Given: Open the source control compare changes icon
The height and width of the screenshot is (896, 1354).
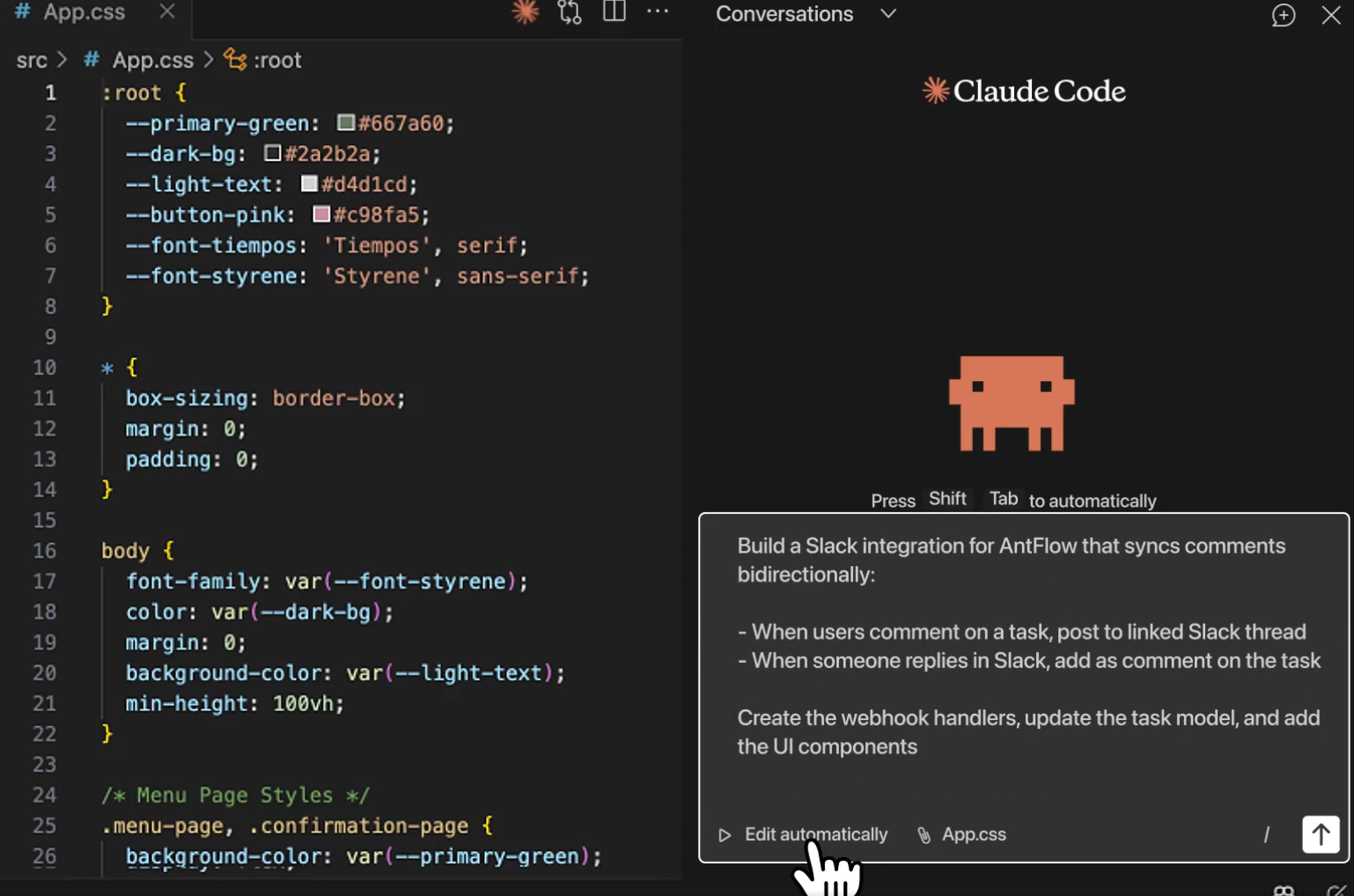Looking at the screenshot, I should point(570,12).
